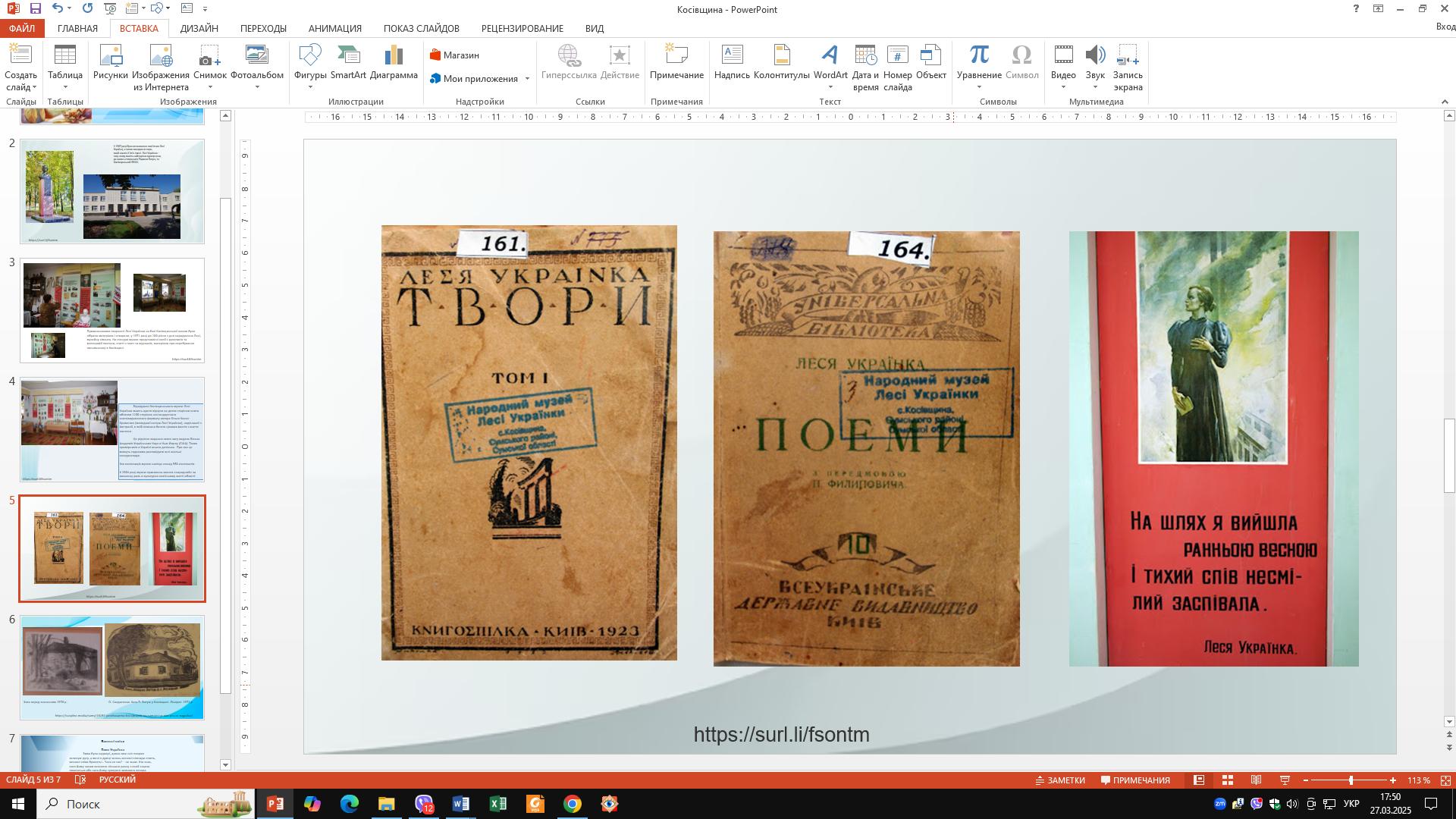
Task: Select slide 6 thumbnail
Action: (x=112, y=667)
